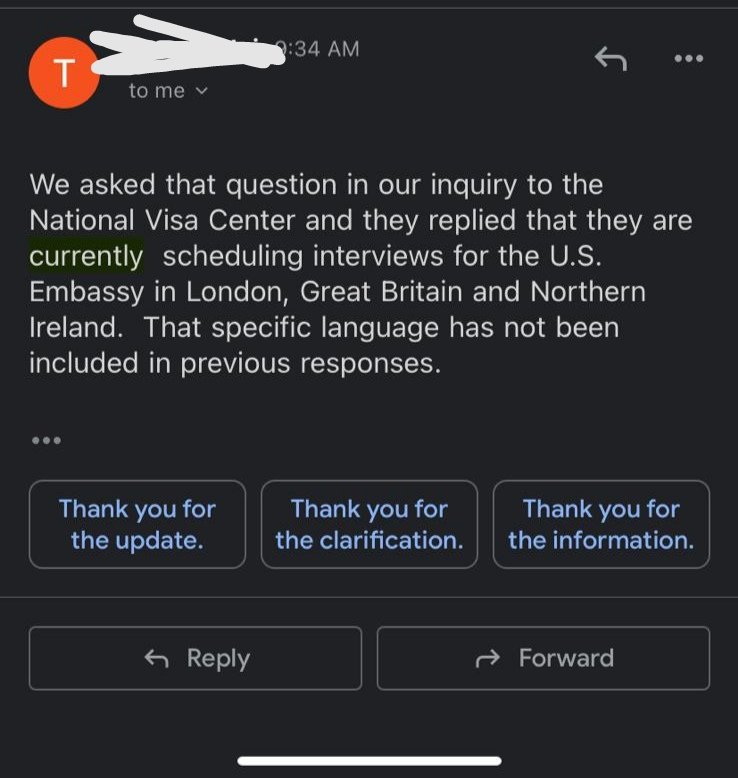Choose "Thank you for the clarification." suggestion
The width and height of the screenshot is (738, 778).
pyautogui.click(x=369, y=524)
